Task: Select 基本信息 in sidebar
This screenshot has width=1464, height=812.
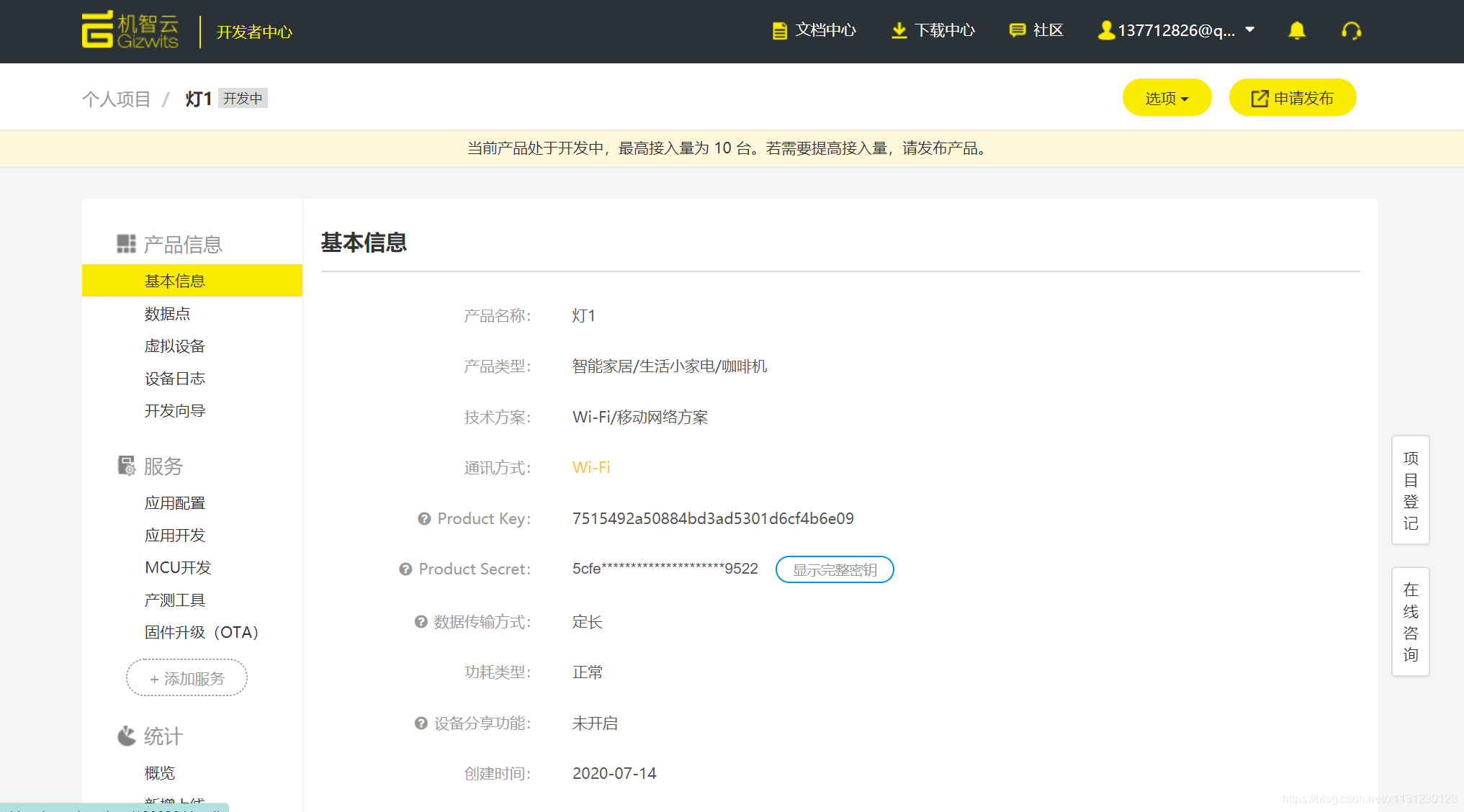Action: pyautogui.click(x=192, y=280)
